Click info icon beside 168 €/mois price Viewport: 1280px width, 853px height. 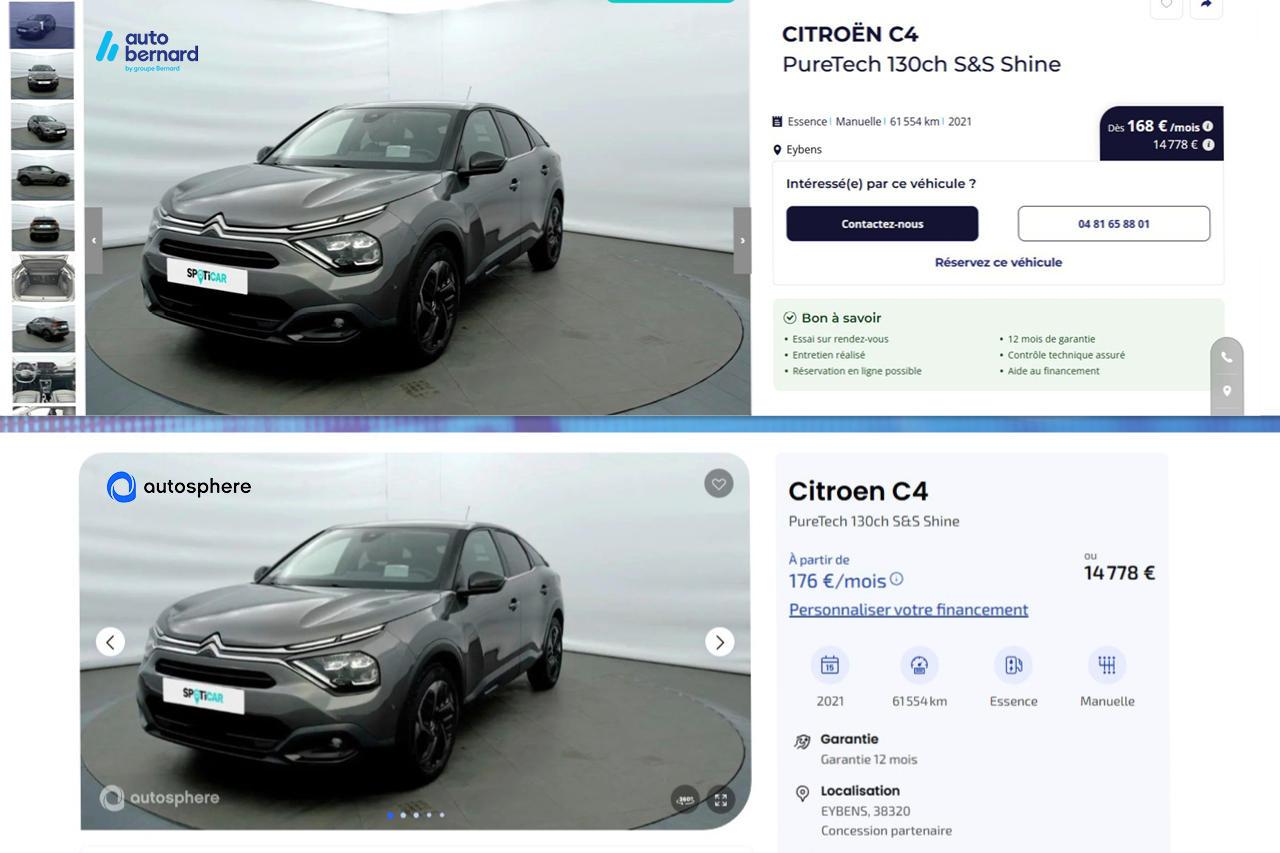pyautogui.click(x=1207, y=127)
